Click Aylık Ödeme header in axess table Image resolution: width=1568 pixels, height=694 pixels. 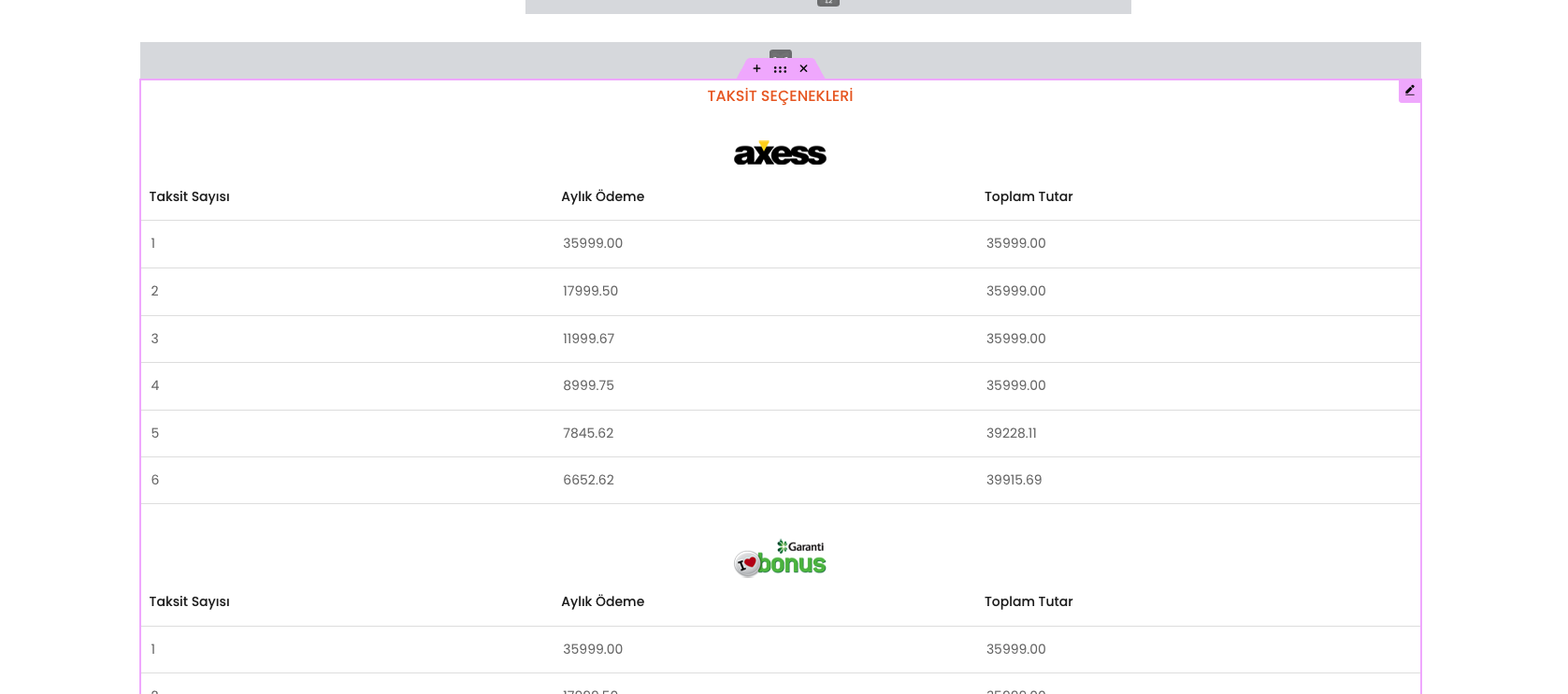(603, 196)
